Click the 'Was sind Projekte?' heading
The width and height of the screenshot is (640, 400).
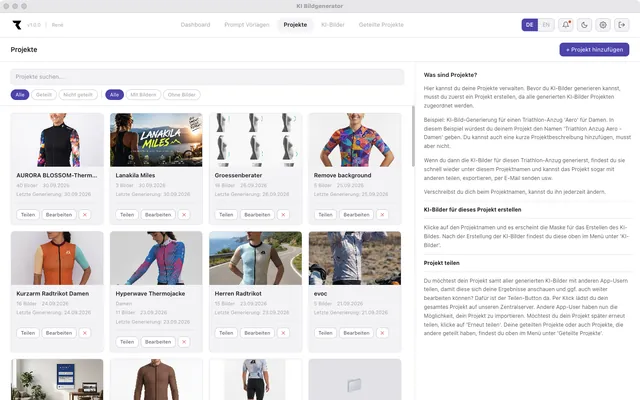click(450, 75)
